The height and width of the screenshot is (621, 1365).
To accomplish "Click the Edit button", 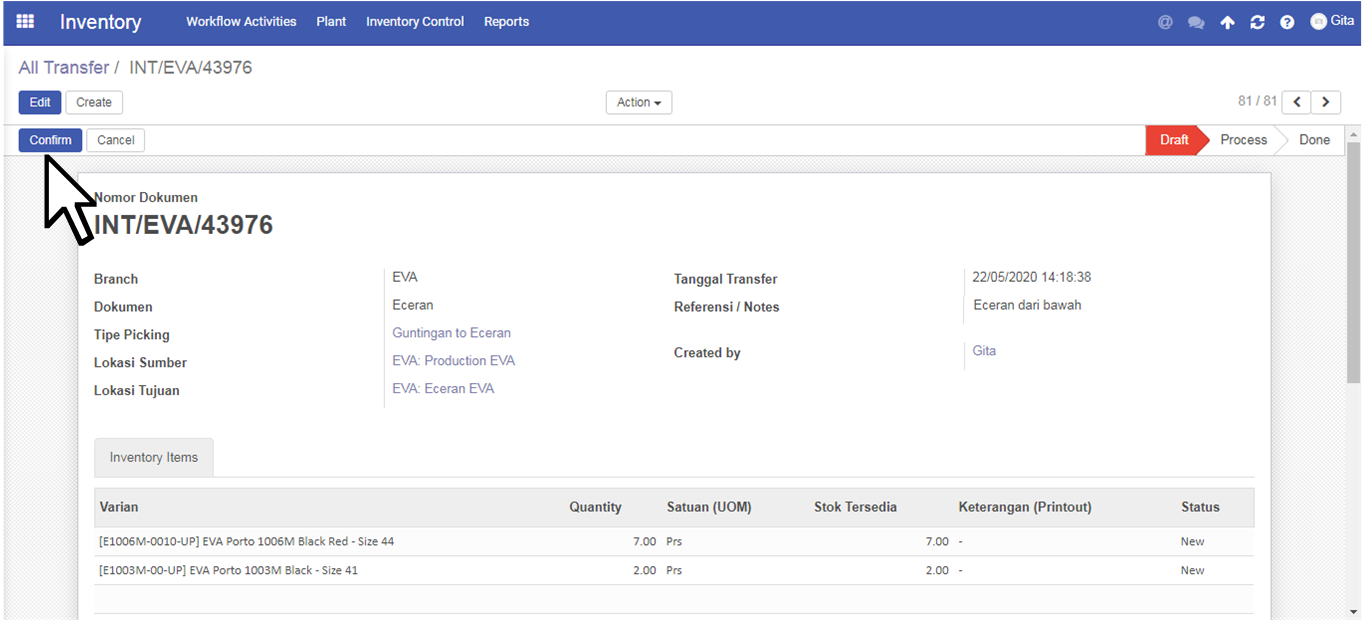I will point(40,102).
